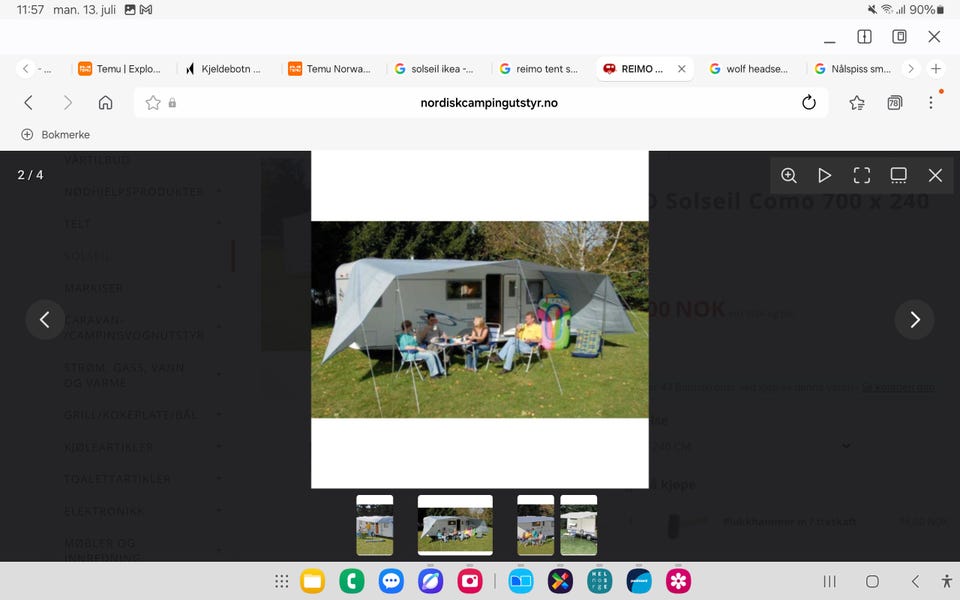
Task: Bookmark page with address bar star
Action: tap(152, 103)
